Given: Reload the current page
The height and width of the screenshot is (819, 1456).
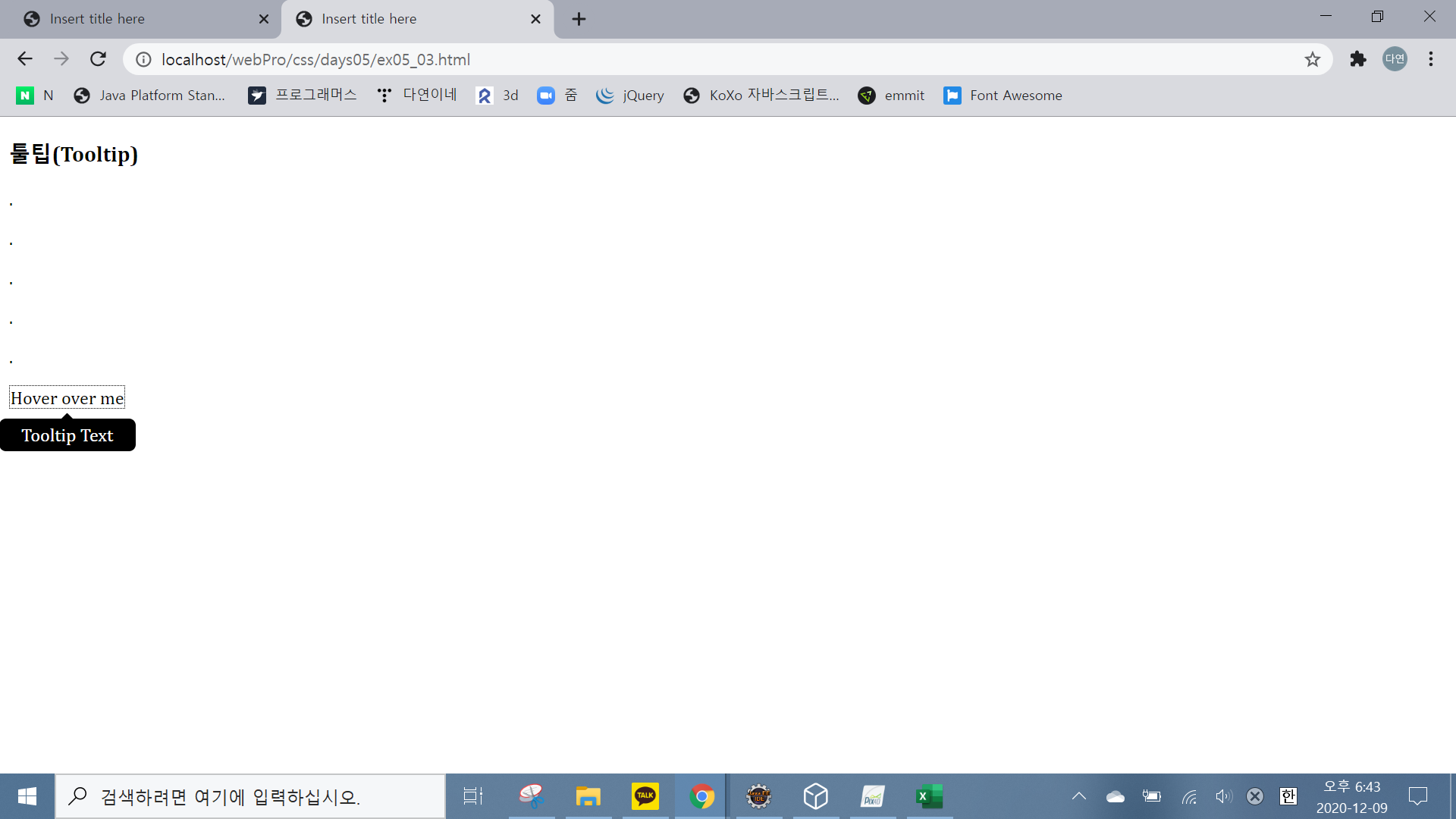Looking at the screenshot, I should (x=98, y=59).
